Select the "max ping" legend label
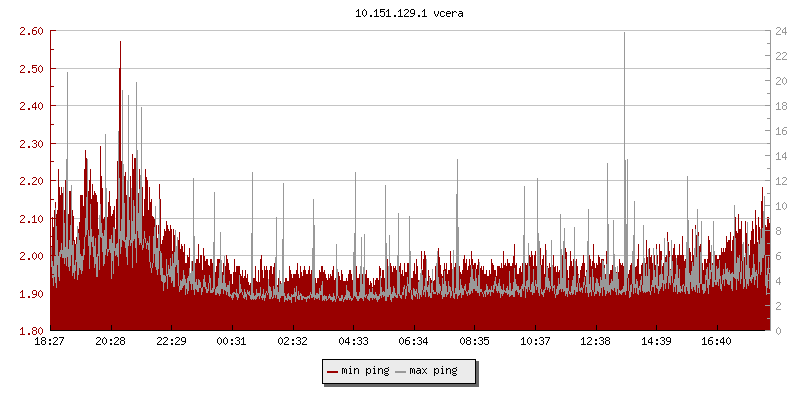This screenshot has height=400, width=800. [x=433, y=371]
